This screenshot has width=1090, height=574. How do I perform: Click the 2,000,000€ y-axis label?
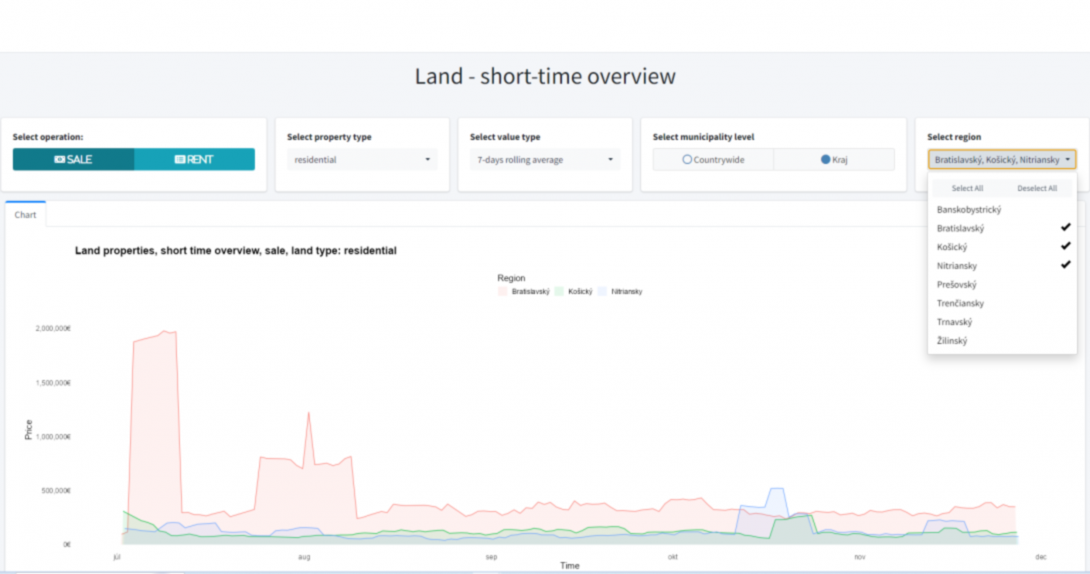pyautogui.click(x=54, y=328)
